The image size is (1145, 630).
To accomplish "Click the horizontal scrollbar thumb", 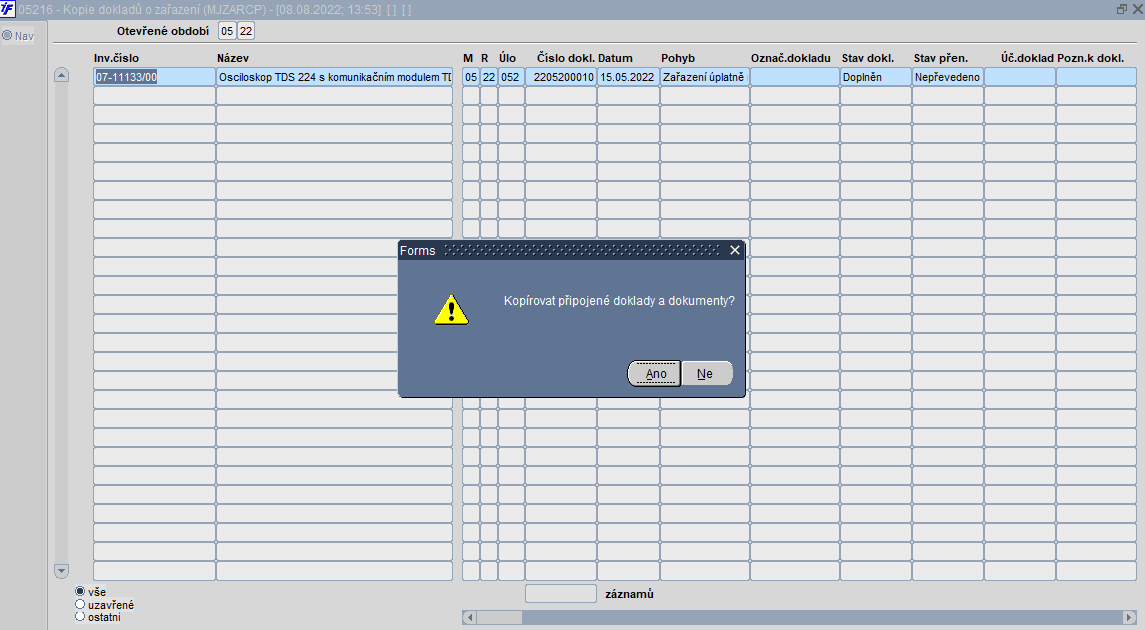I will point(499,618).
